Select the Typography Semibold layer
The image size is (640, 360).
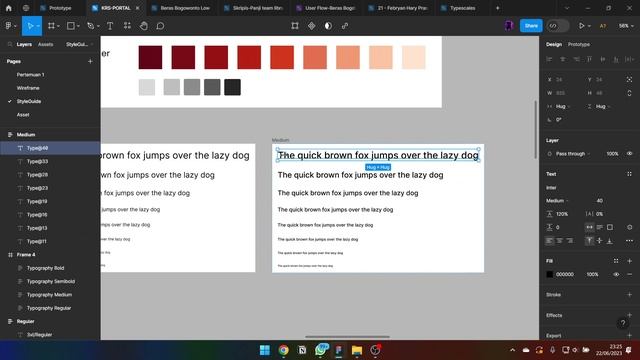pos(50,281)
